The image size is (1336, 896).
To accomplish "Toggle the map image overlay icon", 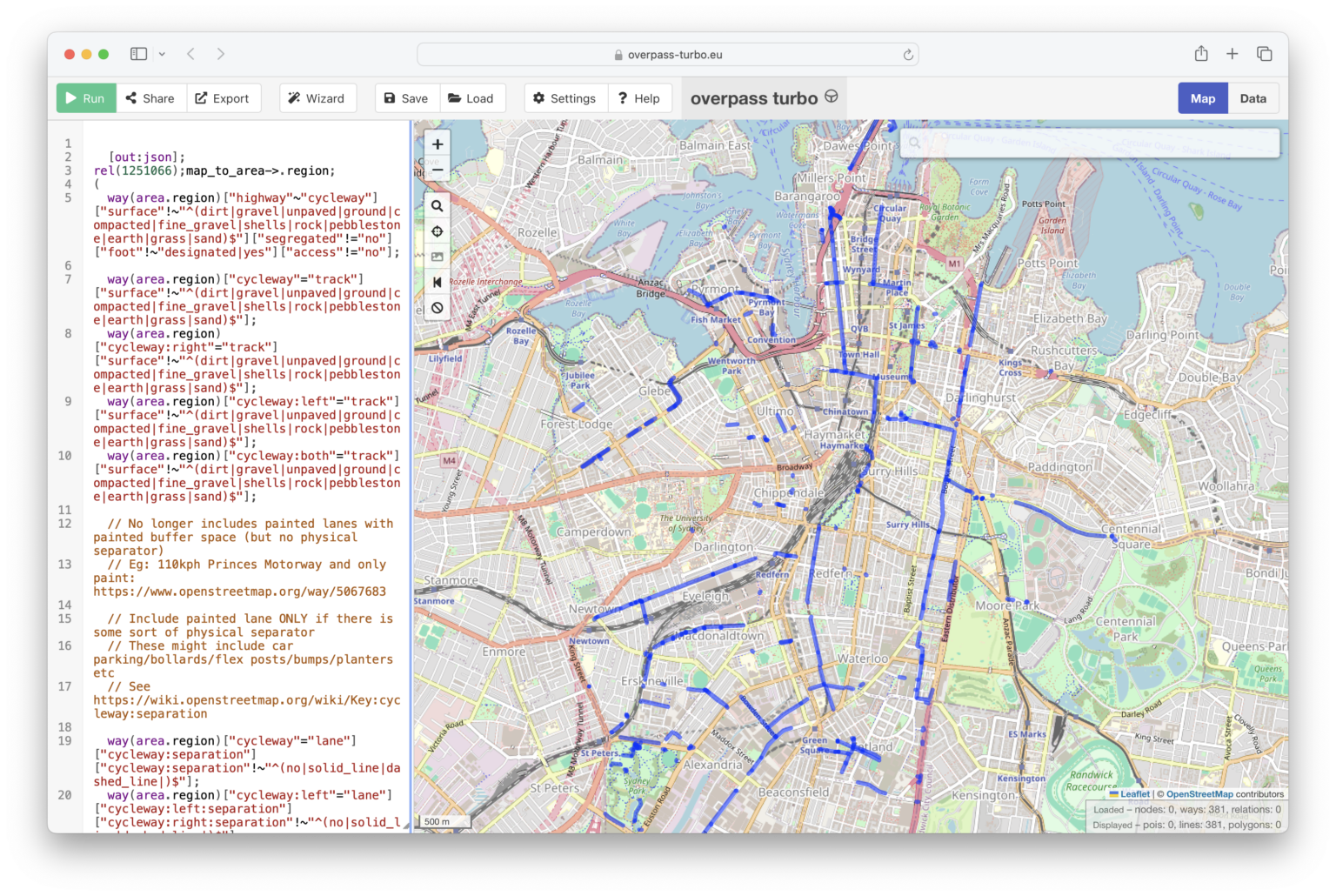I will [x=438, y=257].
